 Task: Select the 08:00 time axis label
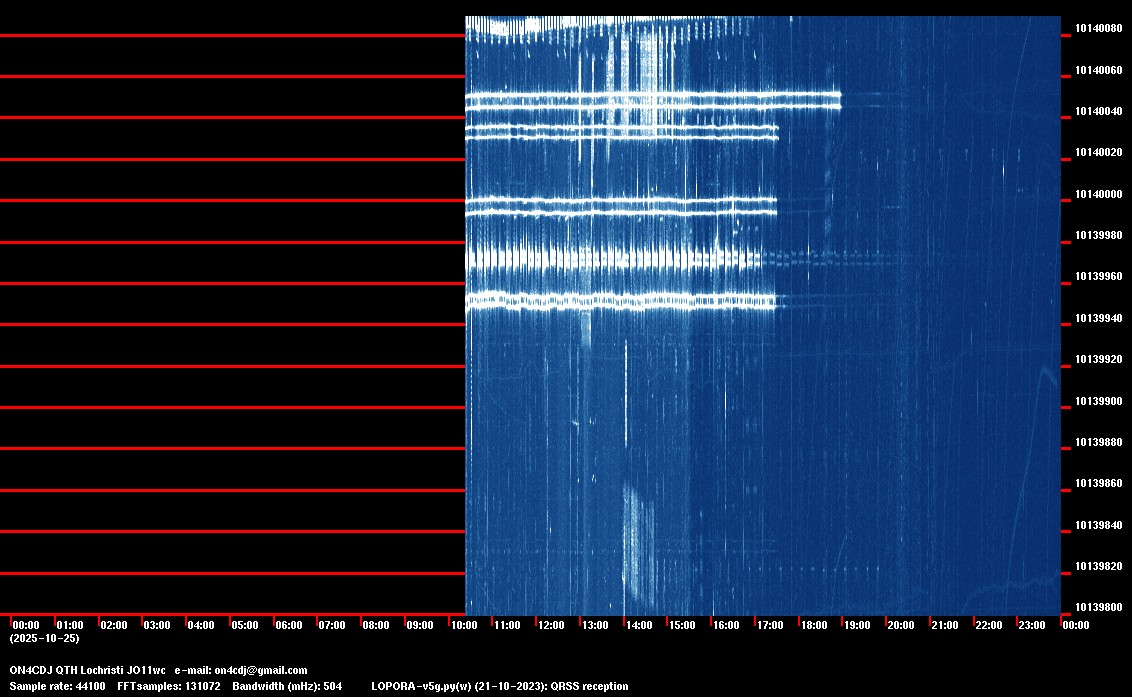[x=376, y=625]
